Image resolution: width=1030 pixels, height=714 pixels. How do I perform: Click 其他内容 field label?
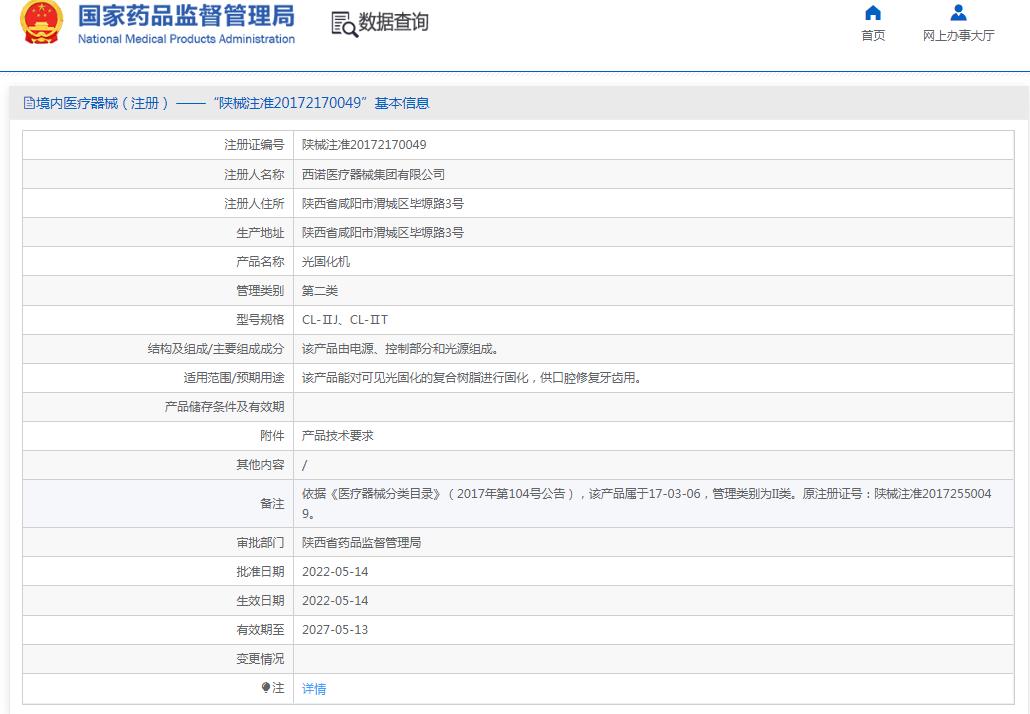[260, 465]
